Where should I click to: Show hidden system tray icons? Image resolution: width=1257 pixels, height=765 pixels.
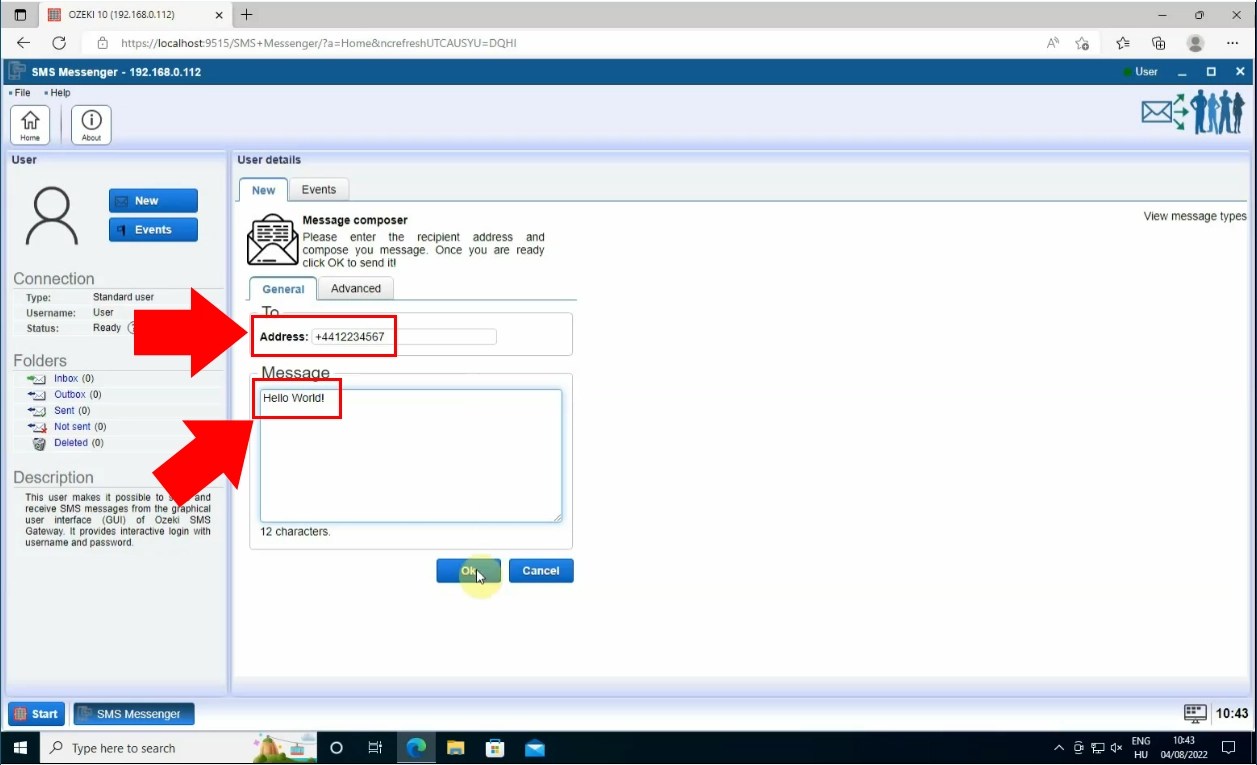point(1059,748)
